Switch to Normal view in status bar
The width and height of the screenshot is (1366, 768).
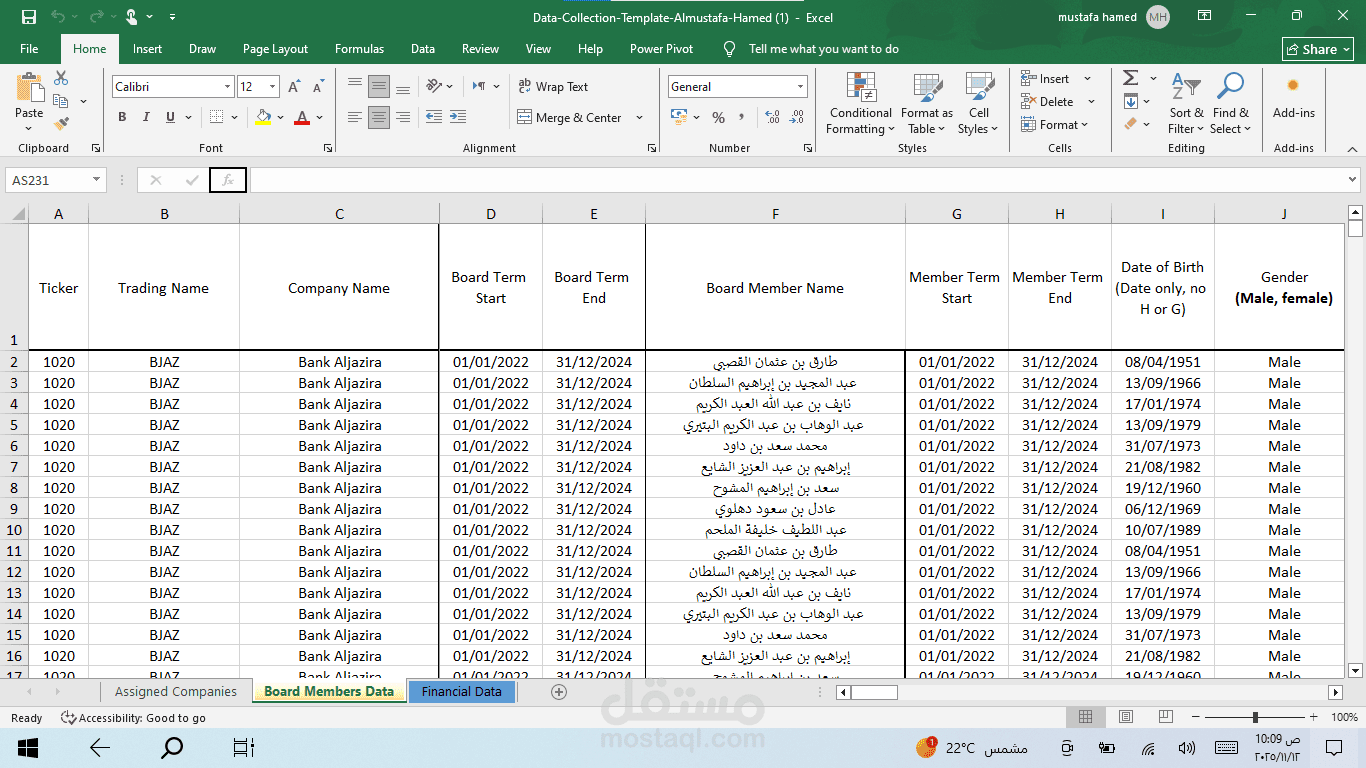coord(1085,717)
